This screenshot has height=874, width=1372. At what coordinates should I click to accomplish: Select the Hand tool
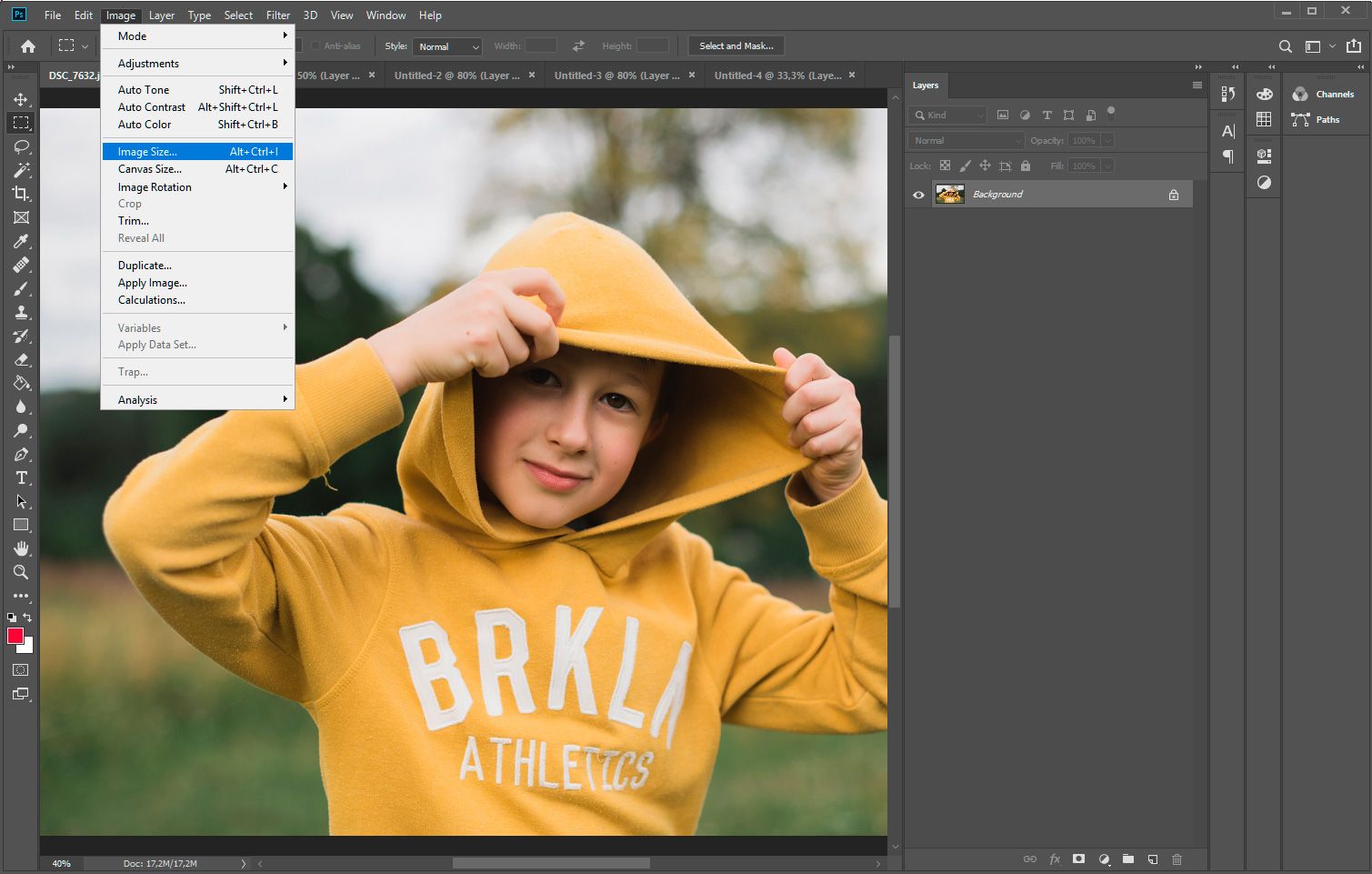pyautogui.click(x=21, y=548)
